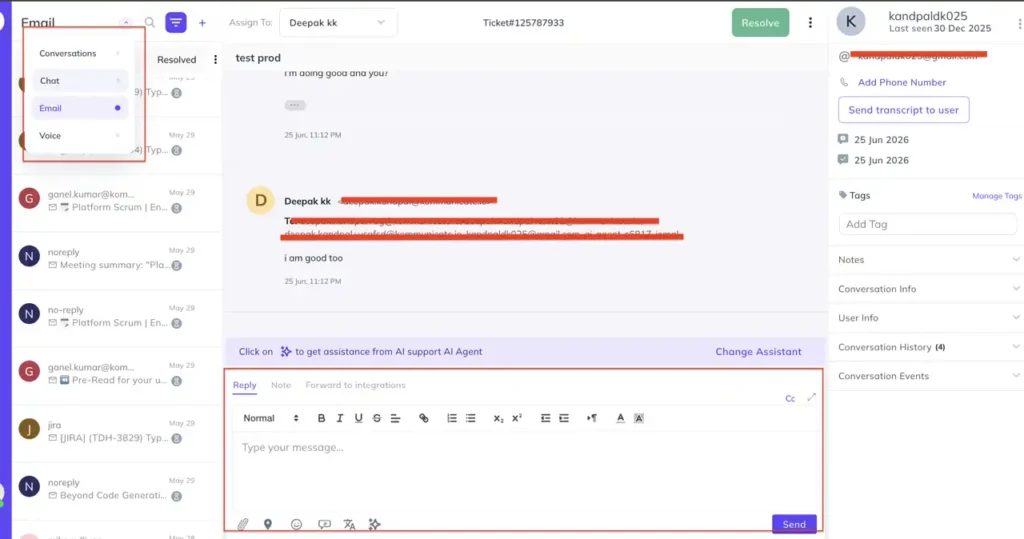Toggle italic formatting
Image resolution: width=1024 pixels, height=539 pixels.
tap(340, 418)
